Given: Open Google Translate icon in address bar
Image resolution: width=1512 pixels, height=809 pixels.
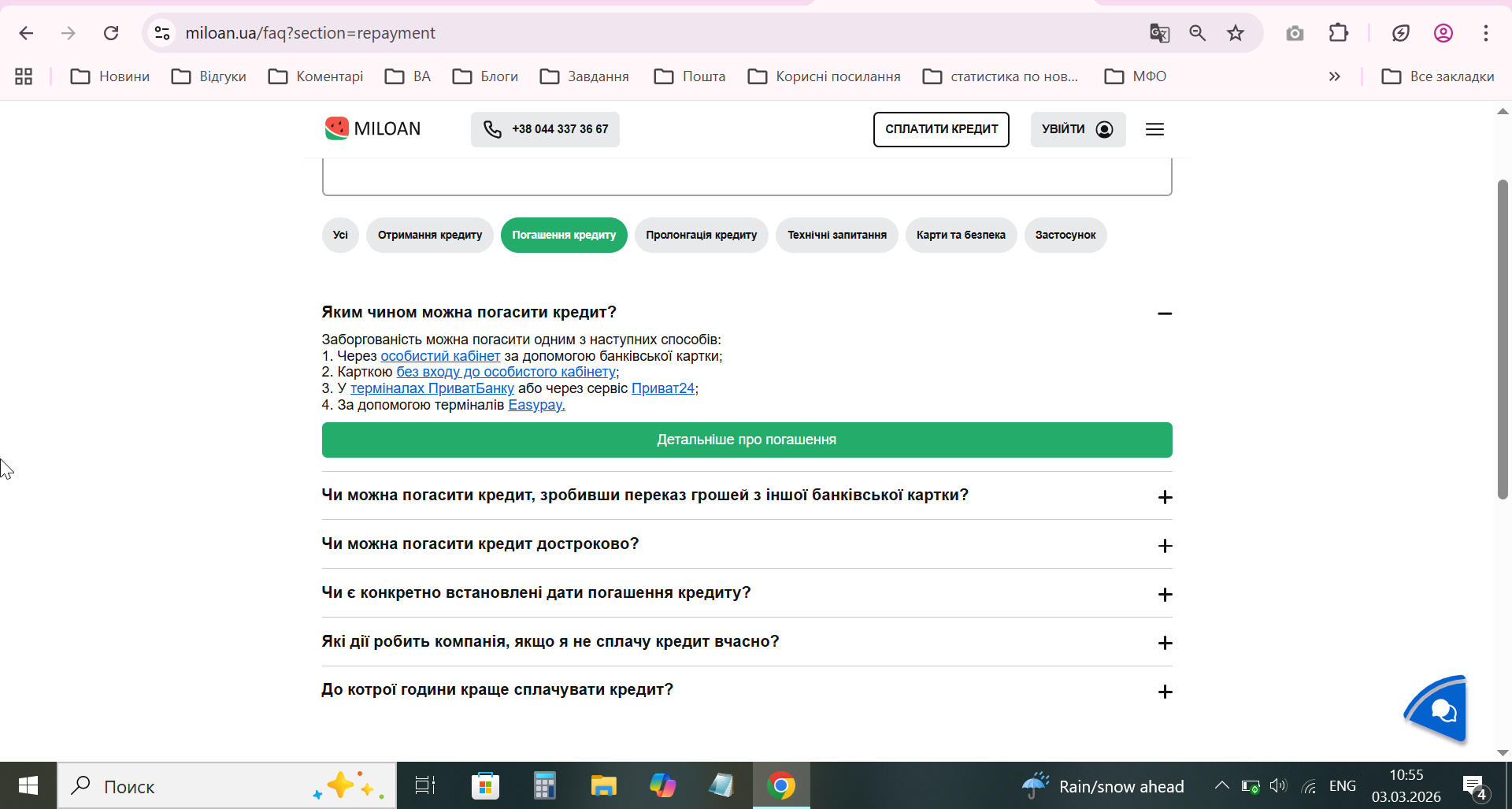Looking at the screenshot, I should 1159,33.
